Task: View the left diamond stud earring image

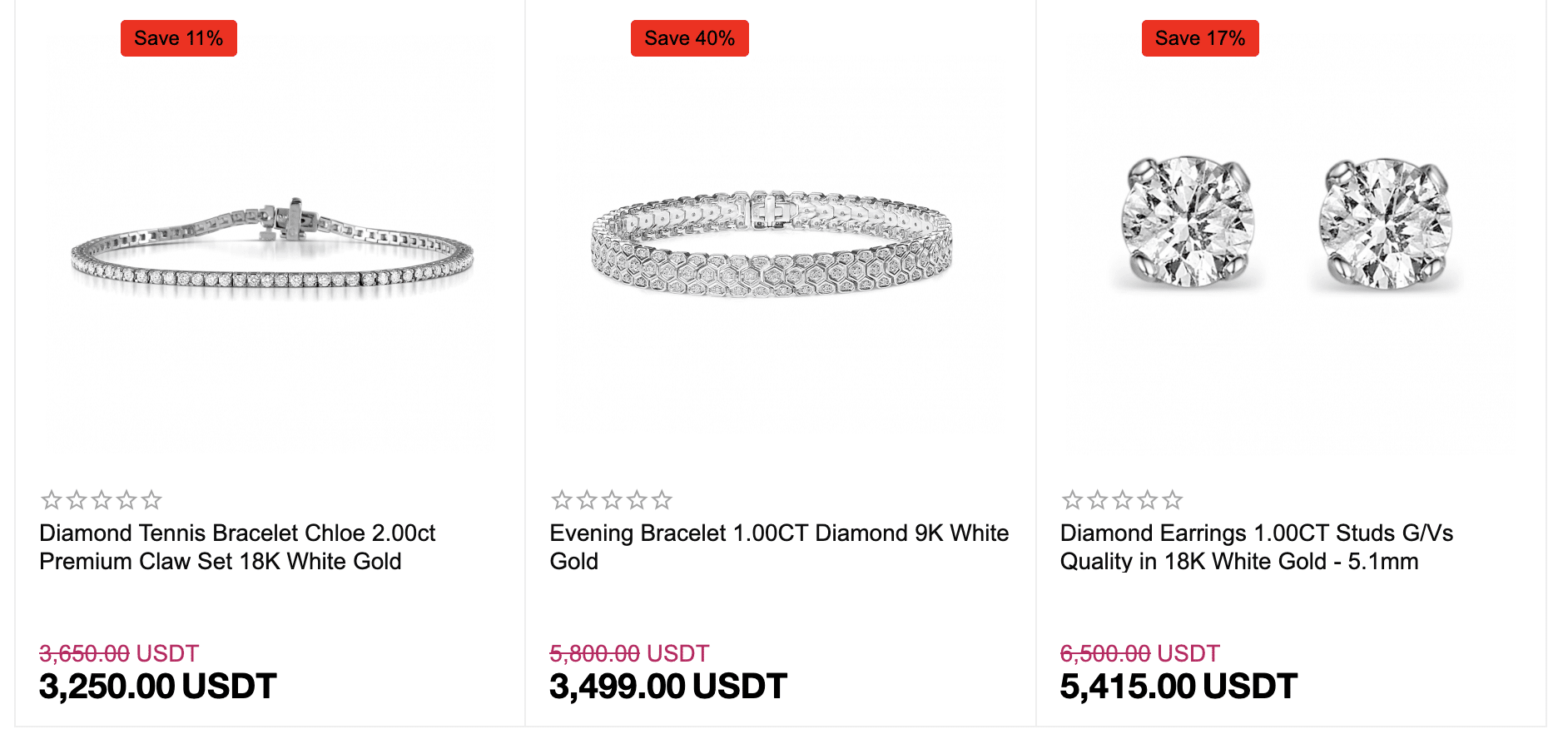Action: (1187, 222)
